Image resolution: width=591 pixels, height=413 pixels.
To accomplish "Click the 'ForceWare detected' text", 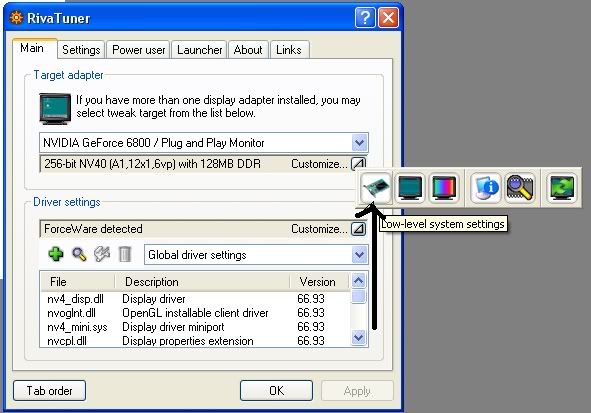I will pos(93,229).
